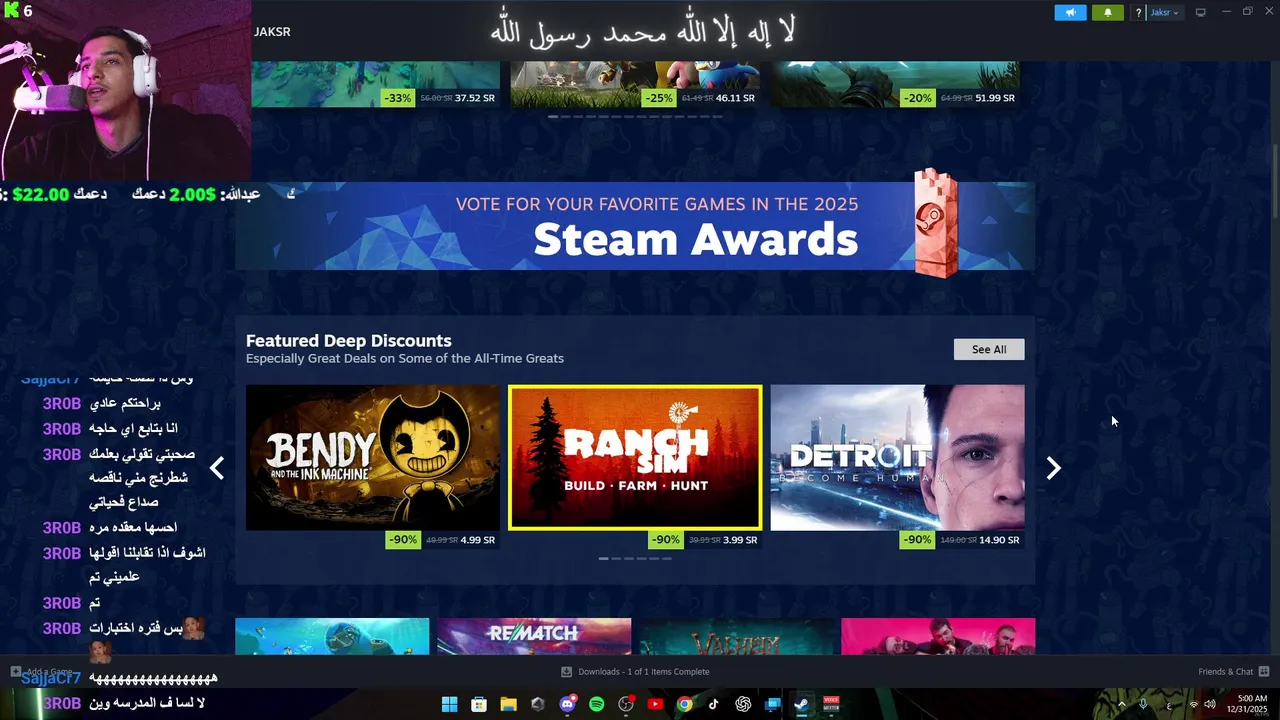Open Google Chrome from taskbar

[684, 704]
